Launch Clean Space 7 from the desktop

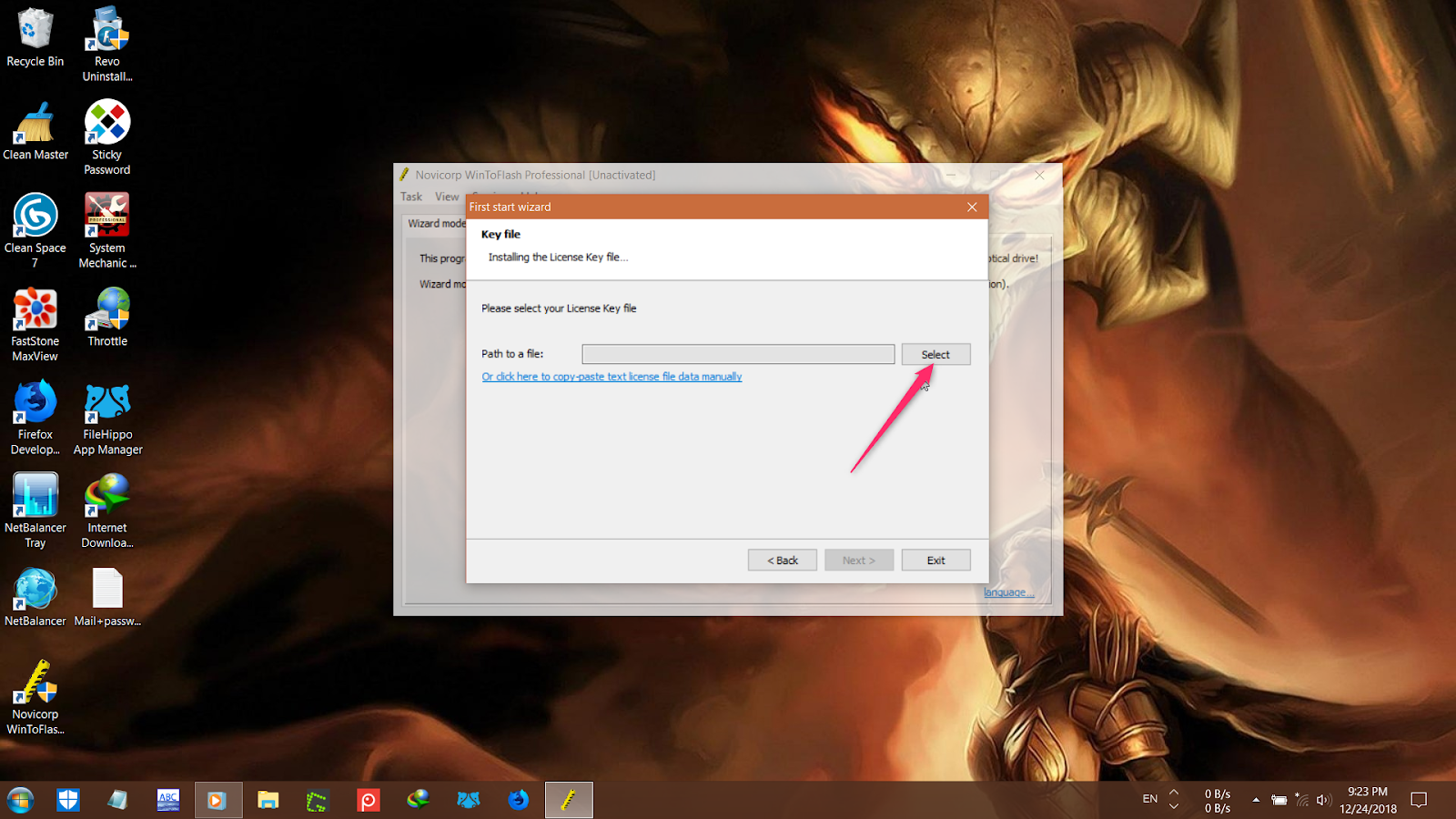(x=35, y=230)
